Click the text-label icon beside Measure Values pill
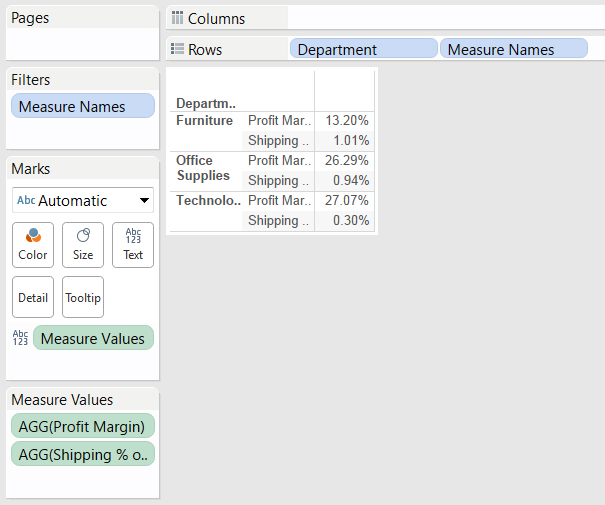 tap(20, 338)
